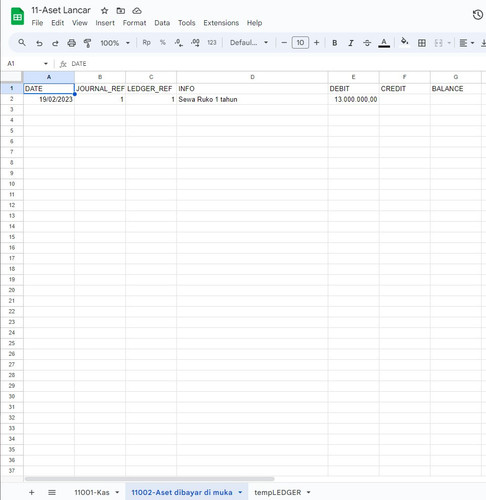486x500 pixels.
Task: Increase font size with plus button
Action: pos(316,43)
